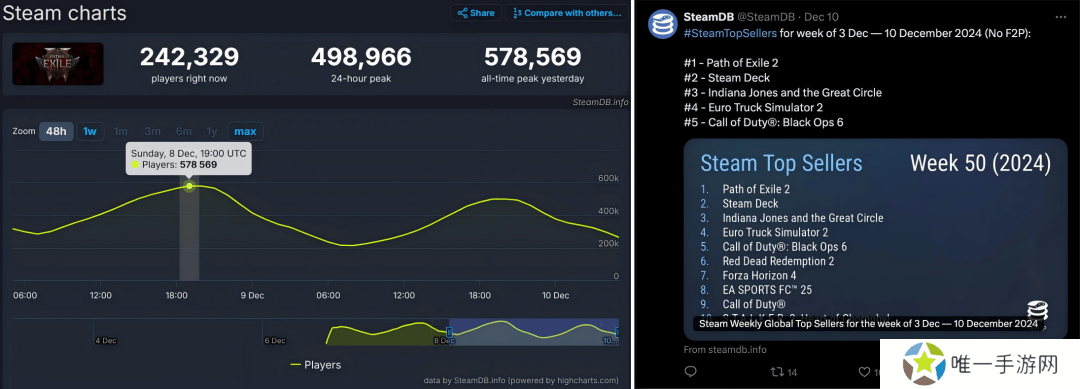Open the Dec 10 tweet timestamp
This screenshot has height=389, width=1080.
tap(822, 17)
